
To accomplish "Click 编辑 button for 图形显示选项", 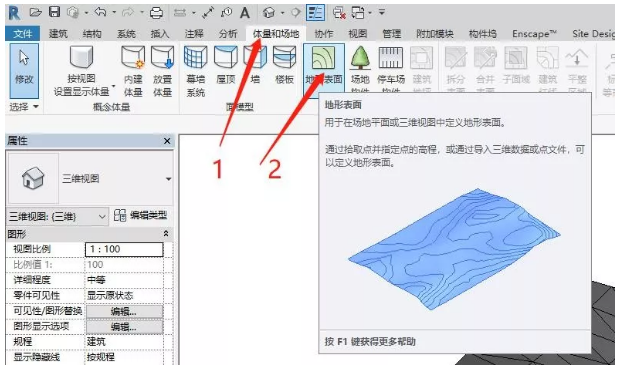I will (124, 327).
